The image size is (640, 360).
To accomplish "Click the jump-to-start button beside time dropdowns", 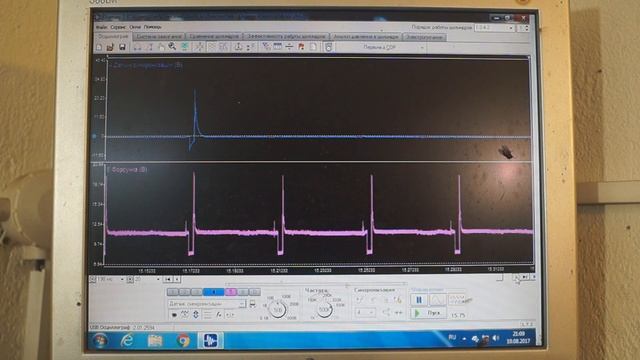I will tap(168, 280).
